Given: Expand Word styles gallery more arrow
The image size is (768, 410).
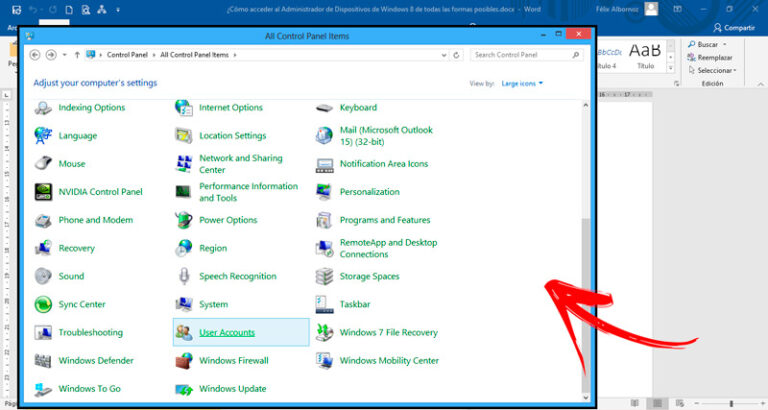Looking at the screenshot, I should 671,69.
